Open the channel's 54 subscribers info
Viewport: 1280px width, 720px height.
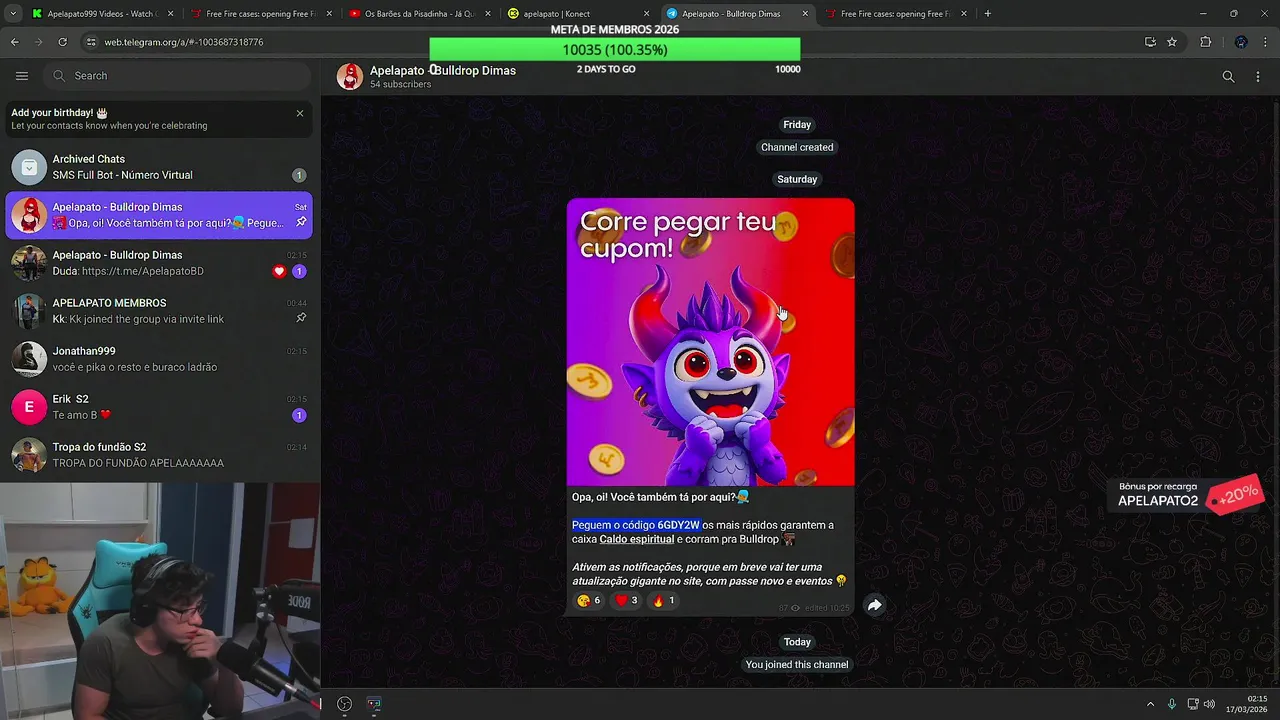coord(400,85)
